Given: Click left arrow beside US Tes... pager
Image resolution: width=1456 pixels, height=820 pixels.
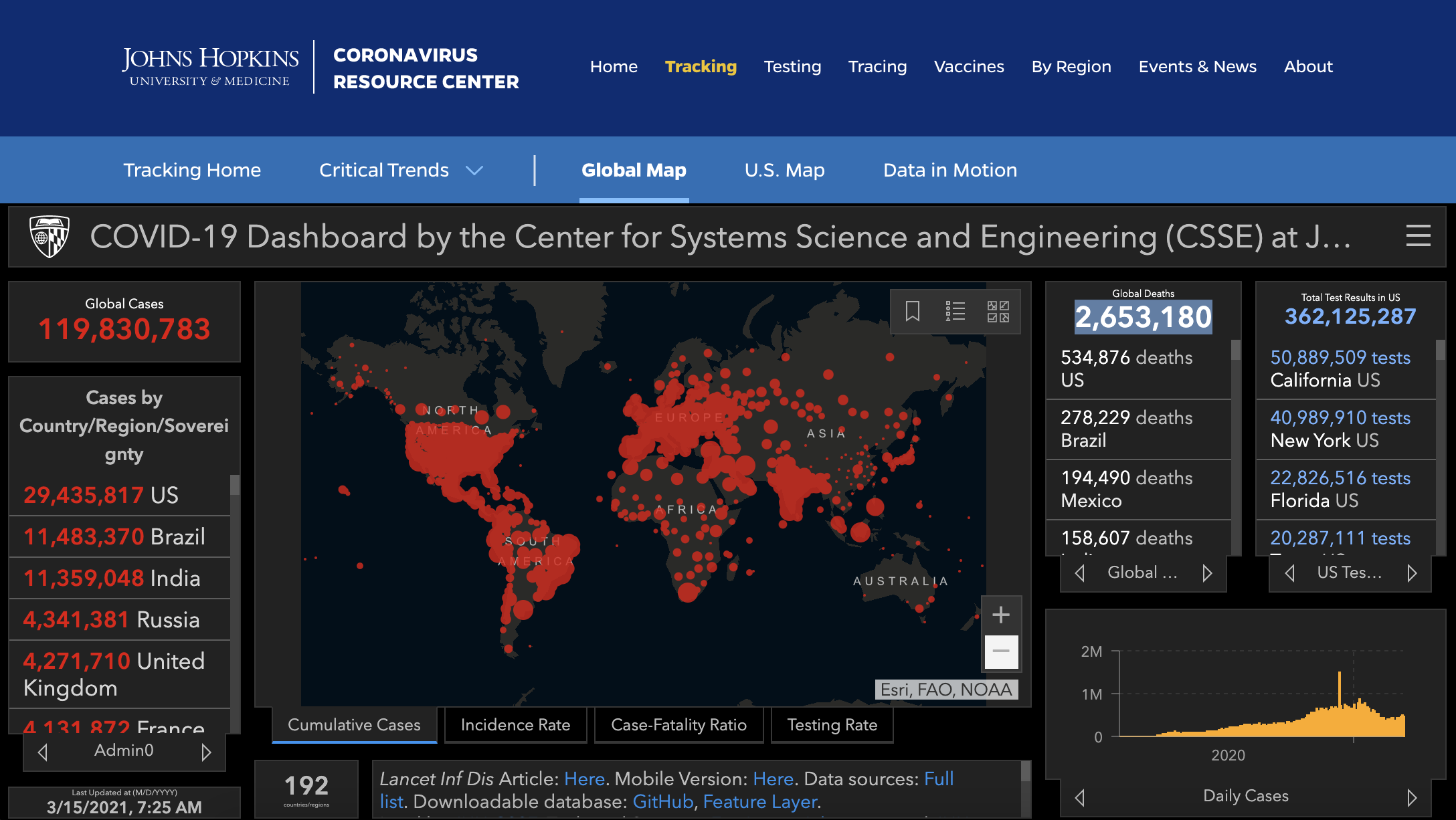Looking at the screenshot, I should click(x=1290, y=573).
